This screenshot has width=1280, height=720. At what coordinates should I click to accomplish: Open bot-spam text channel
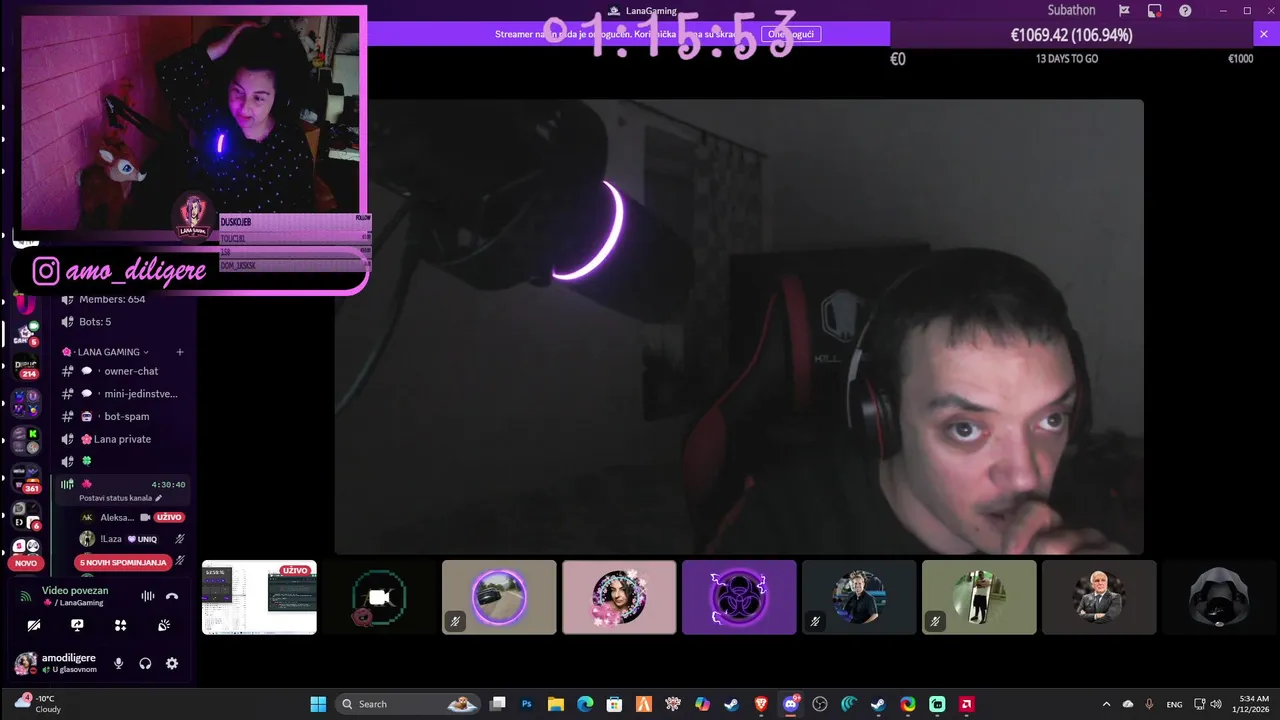(x=122, y=416)
